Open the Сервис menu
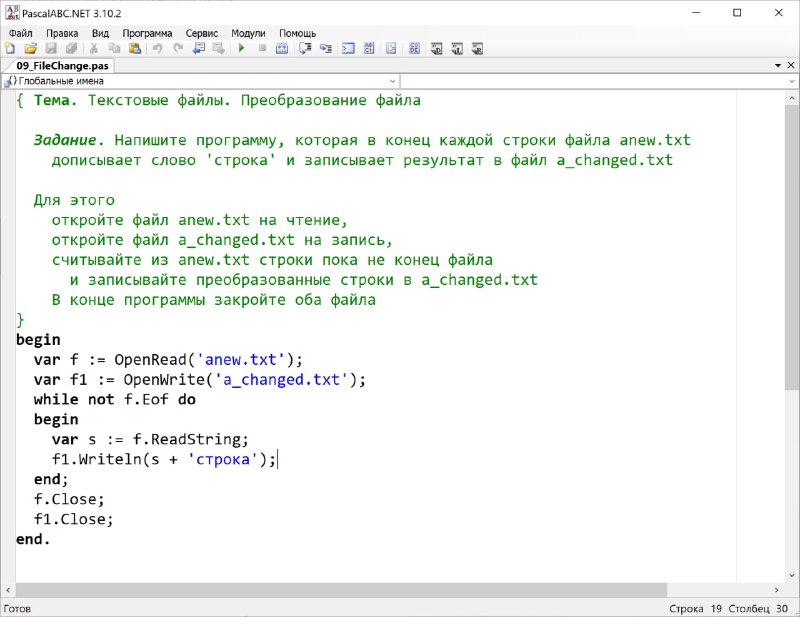Image resolution: width=800 pixels, height=617 pixels. point(202,33)
